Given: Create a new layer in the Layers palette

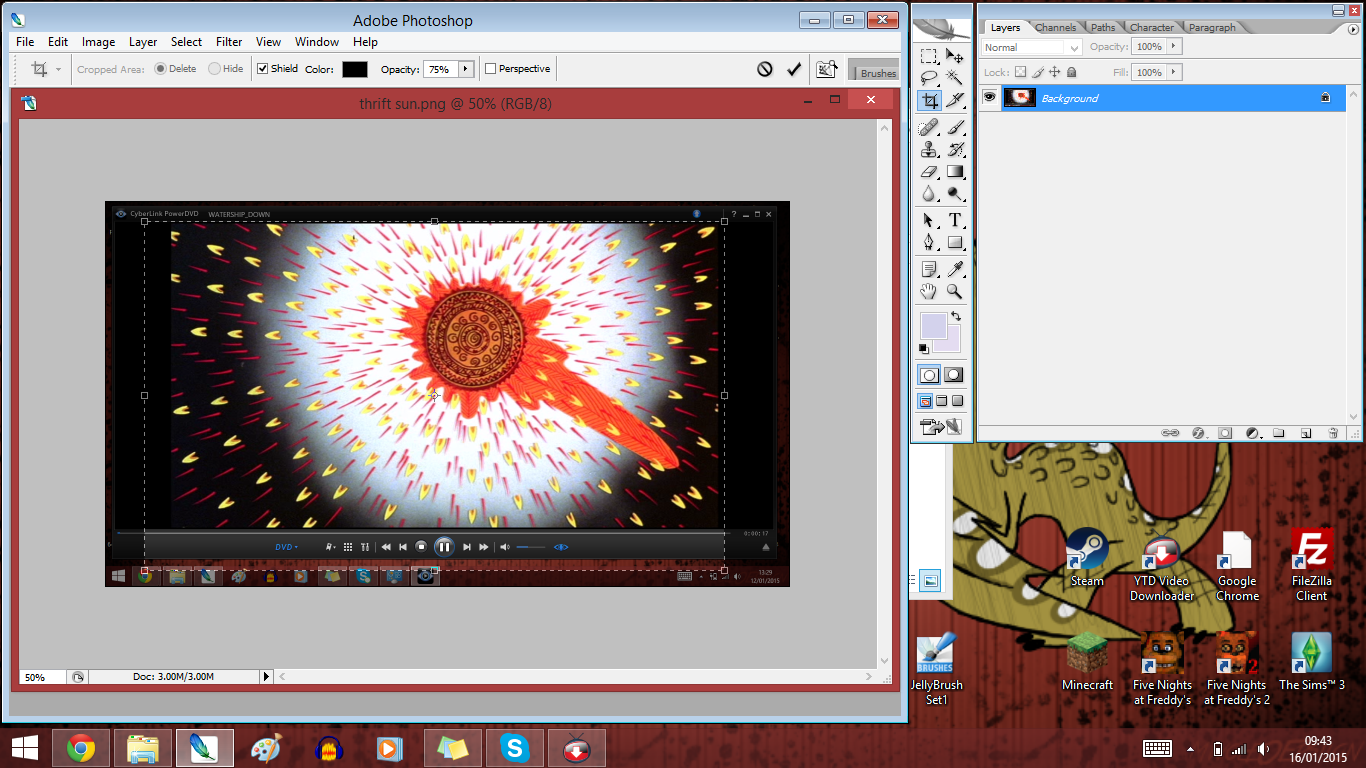Looking at the screenshot, I should click(x=1306, y=433).
